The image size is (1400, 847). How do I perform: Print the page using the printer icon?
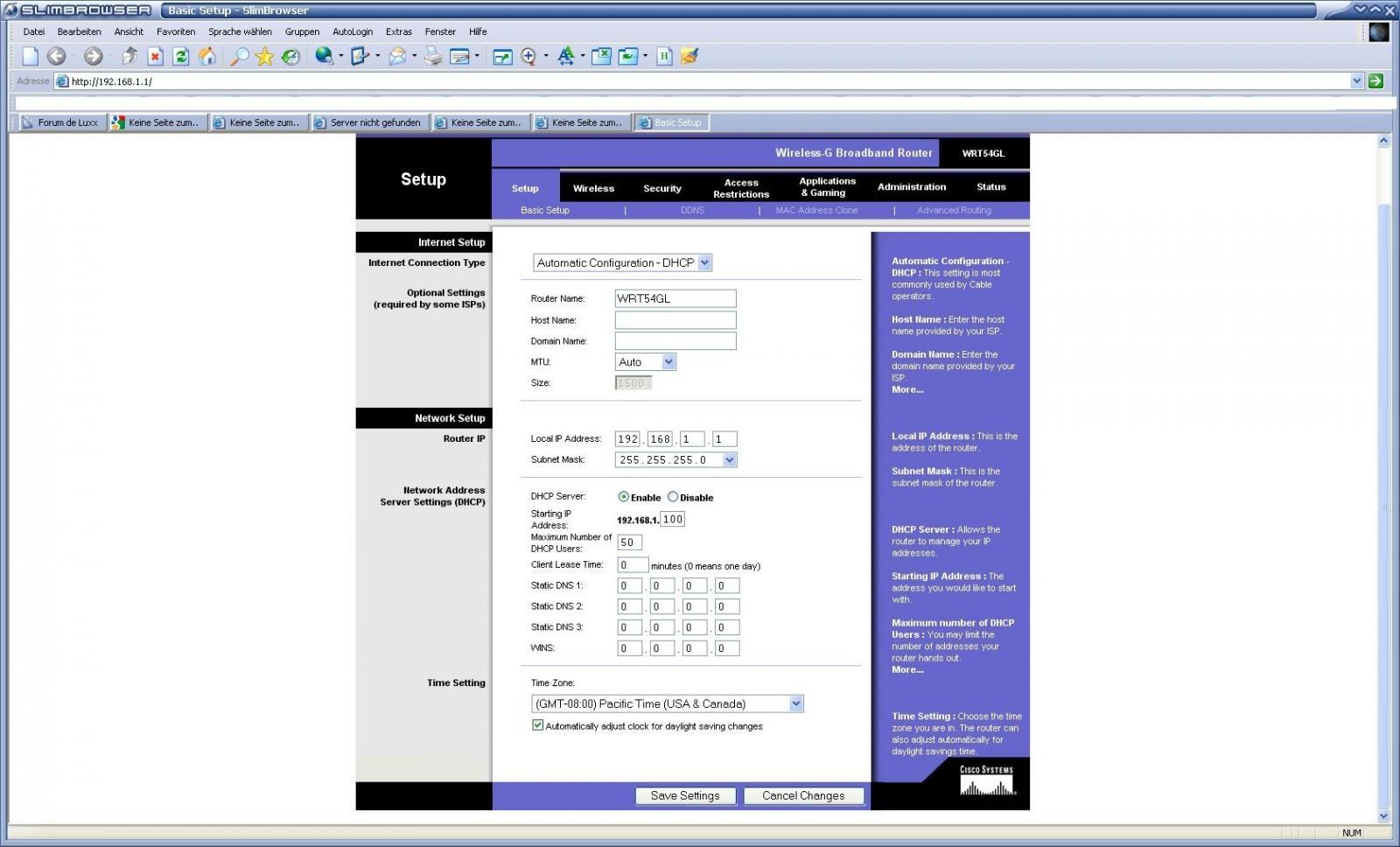433,56
